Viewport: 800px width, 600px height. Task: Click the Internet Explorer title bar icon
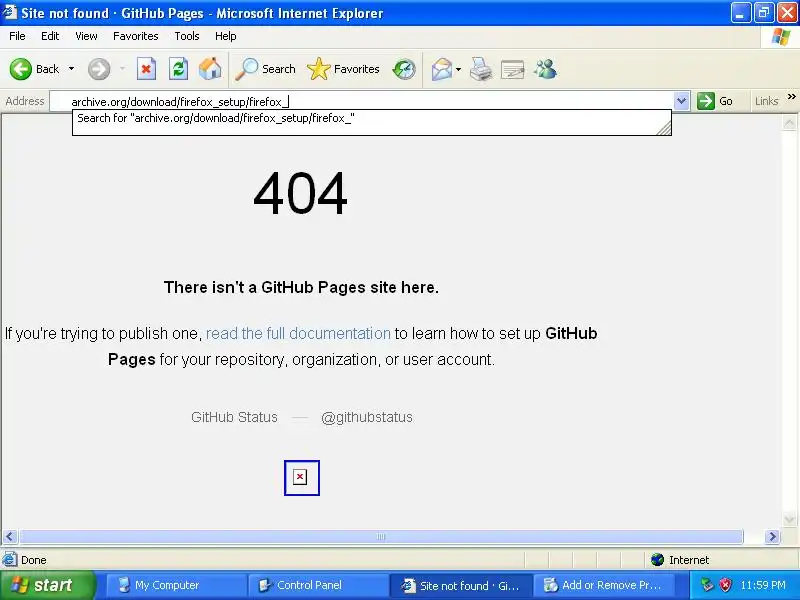tap(10, 12)
